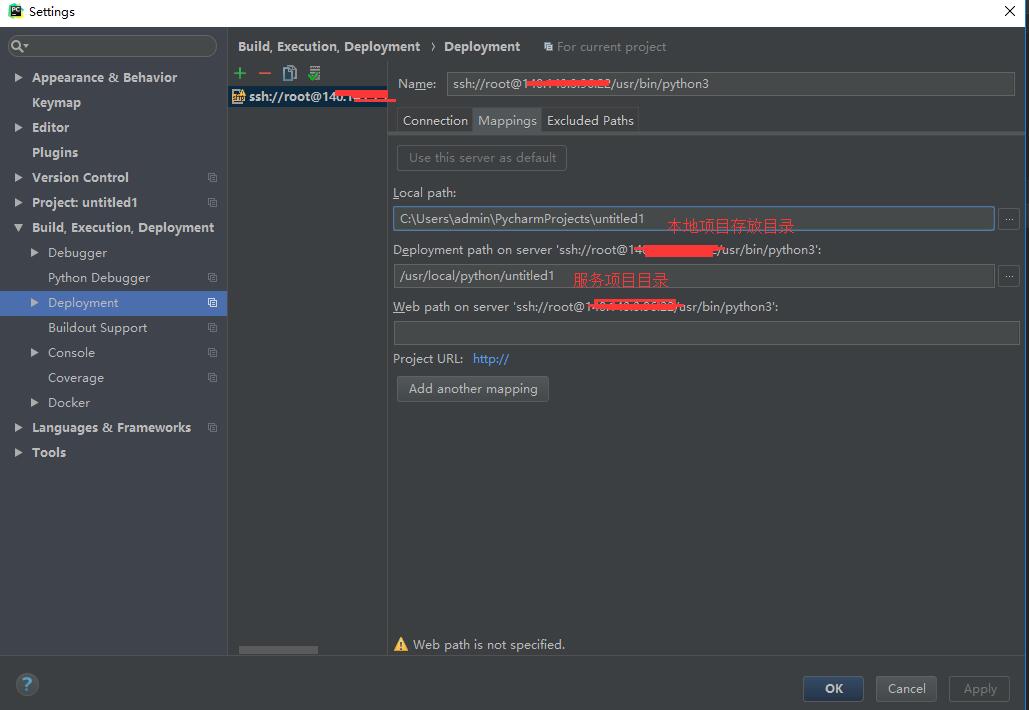The image size is (1029, 710).
Task: Browse for Local path using ellipsis button
Action: 1009,219
